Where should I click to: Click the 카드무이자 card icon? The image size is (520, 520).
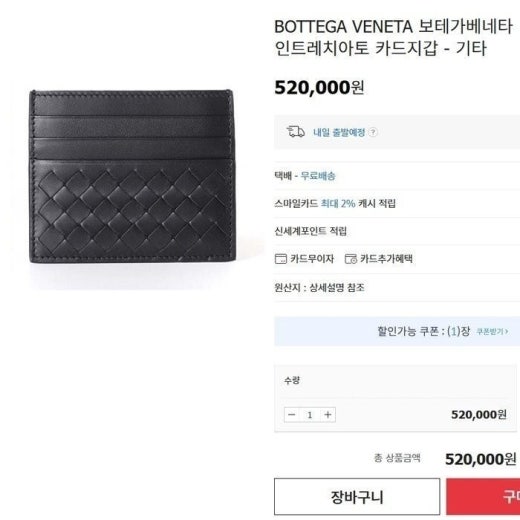[281, 259]
